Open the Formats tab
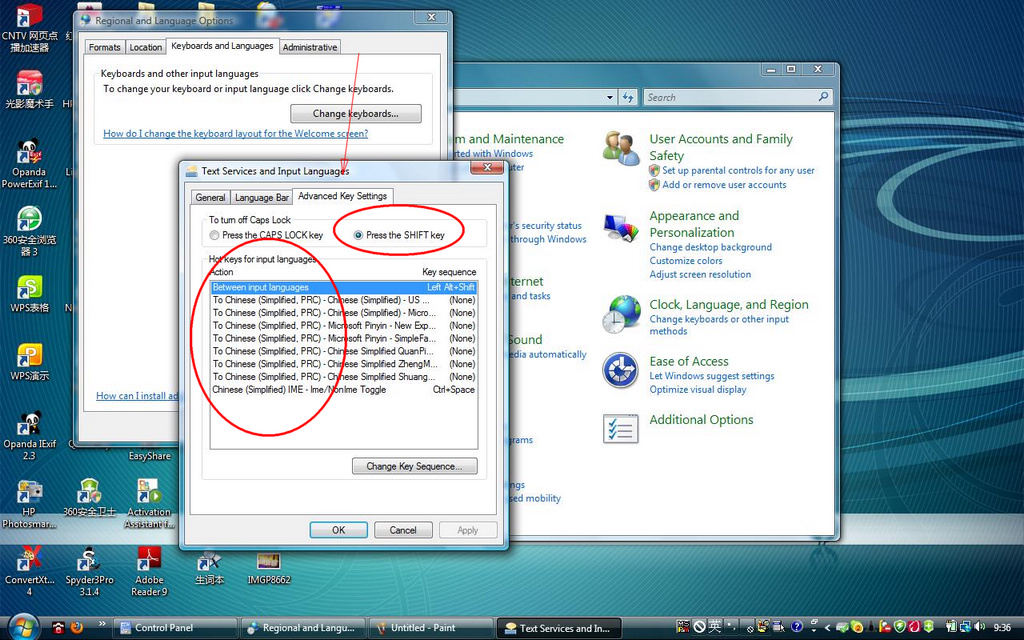 pos(104,47)
